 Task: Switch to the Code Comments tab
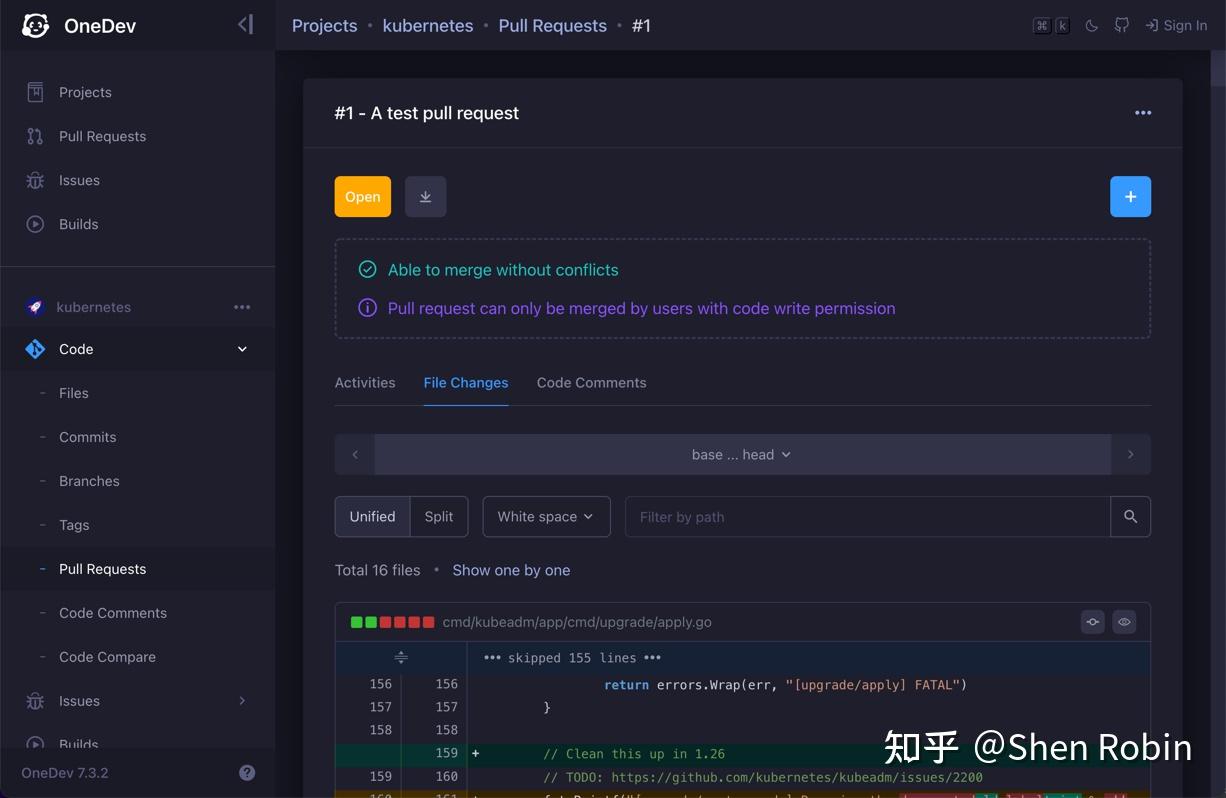tap(591, 382)
